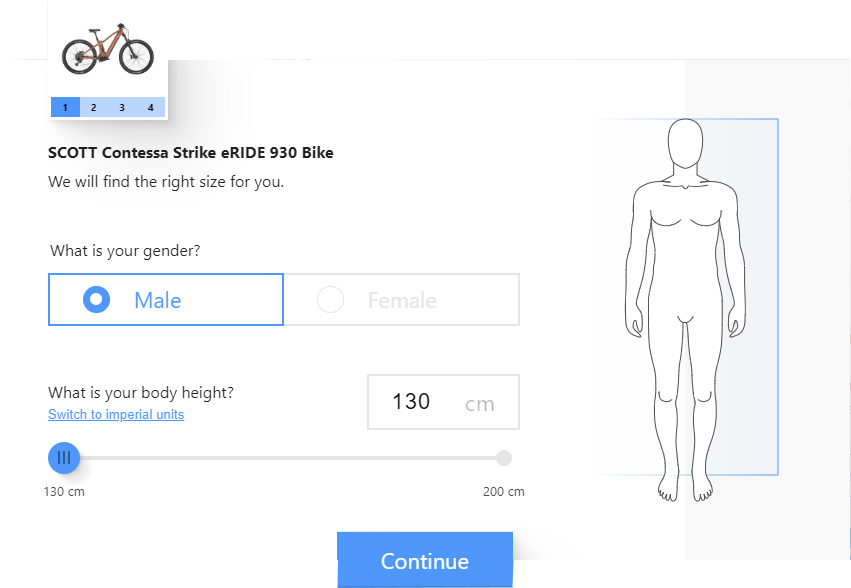Switch to imperial units
This screenshot has height=588, width=851.
[116, 414]
